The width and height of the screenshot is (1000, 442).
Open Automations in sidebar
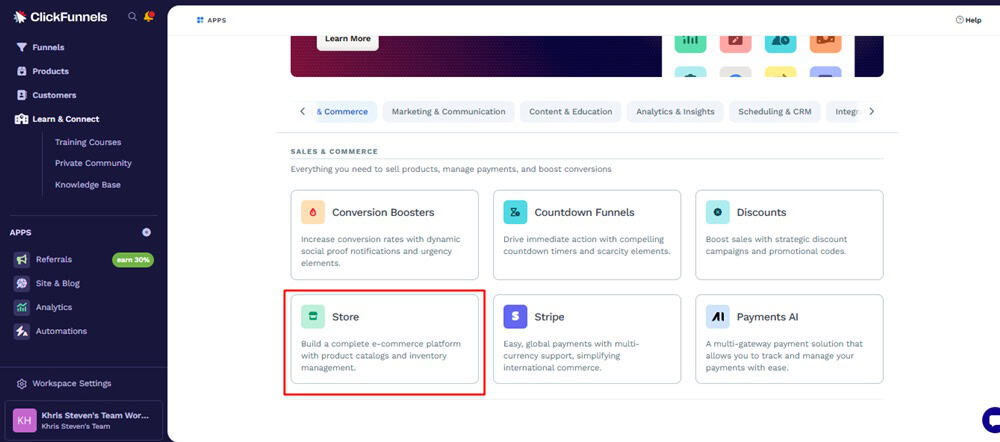pyautogui.click(x=61, y=331)
